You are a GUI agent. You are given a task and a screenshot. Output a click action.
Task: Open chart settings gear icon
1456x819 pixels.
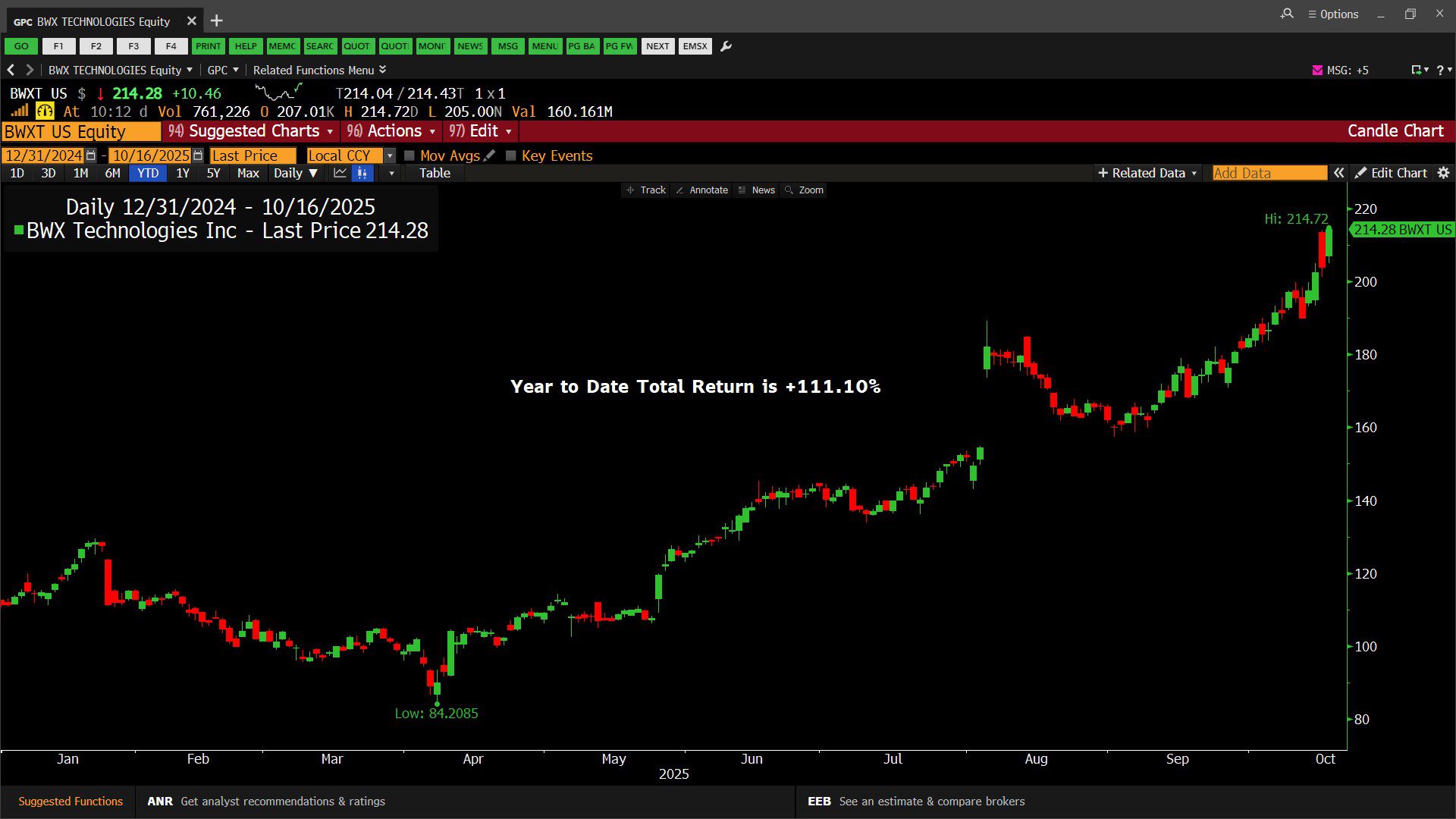(1443, 173)
